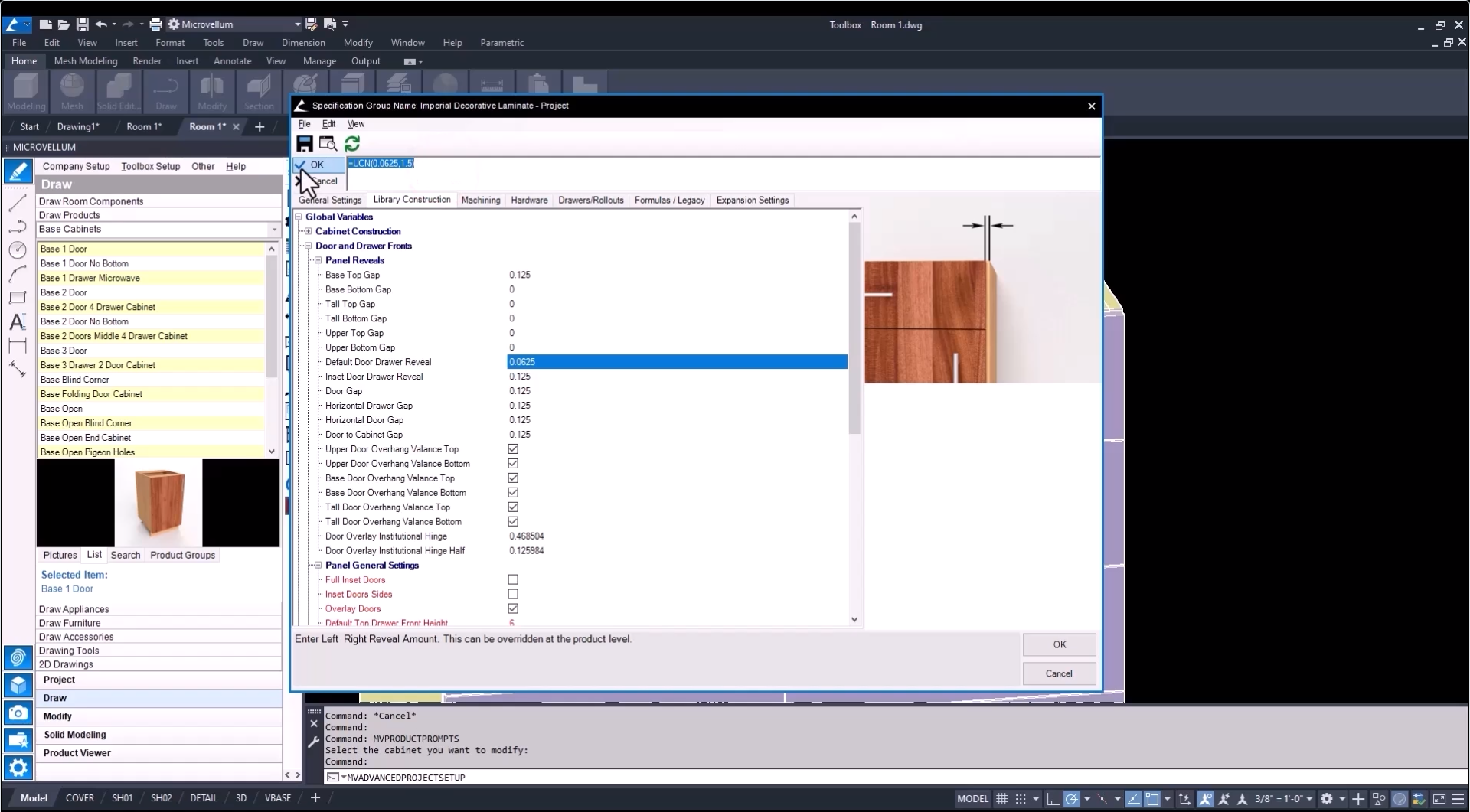Click the Save icon in the Specification Group dialog
This screenshot has width=1470, height=812.
point(304,144)
